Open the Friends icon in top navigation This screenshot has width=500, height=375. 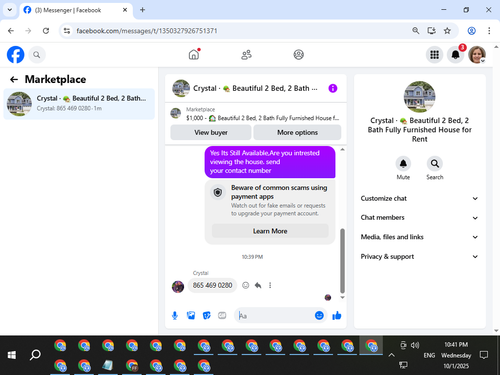(246, 54)
